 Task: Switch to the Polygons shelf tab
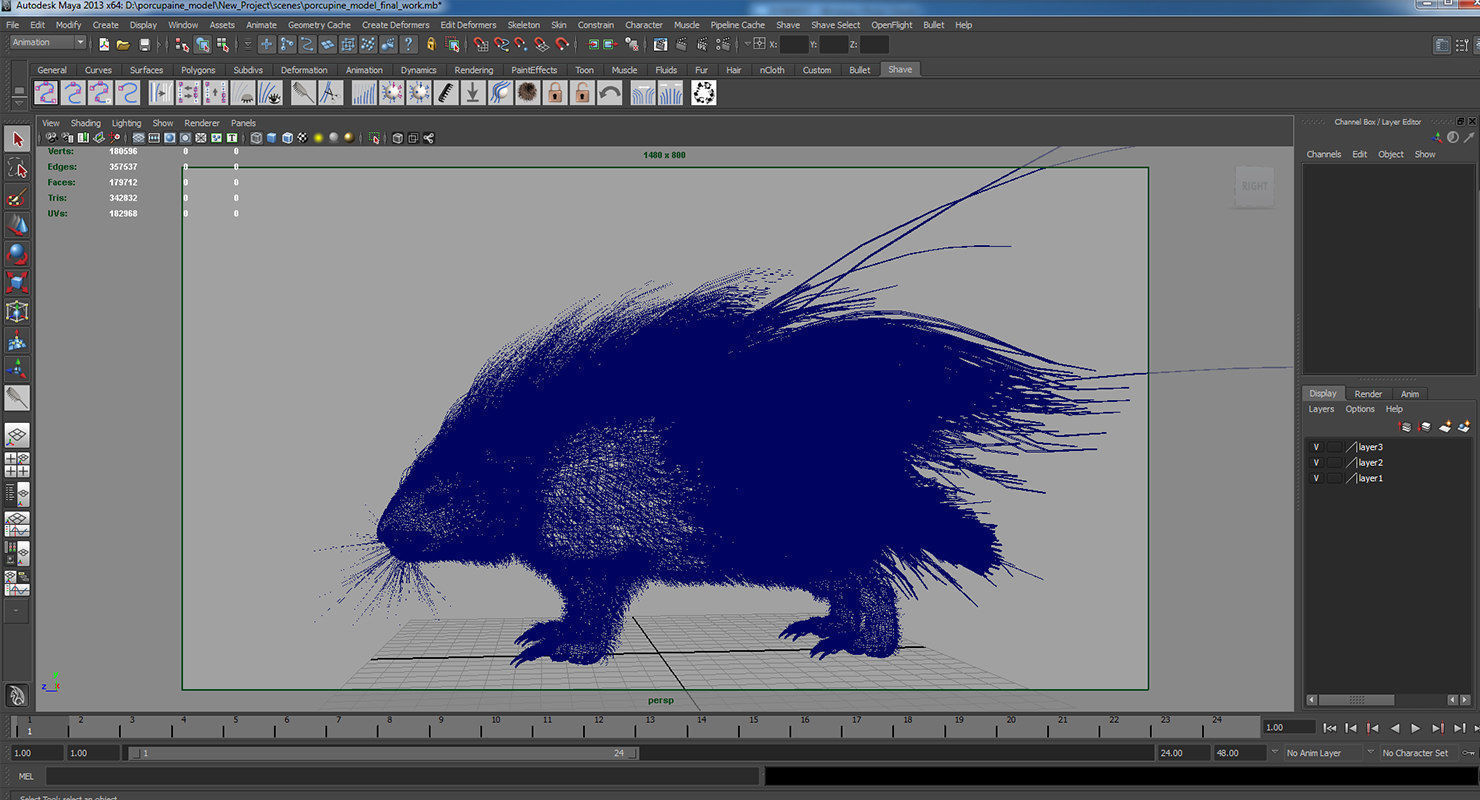(198, 70)
